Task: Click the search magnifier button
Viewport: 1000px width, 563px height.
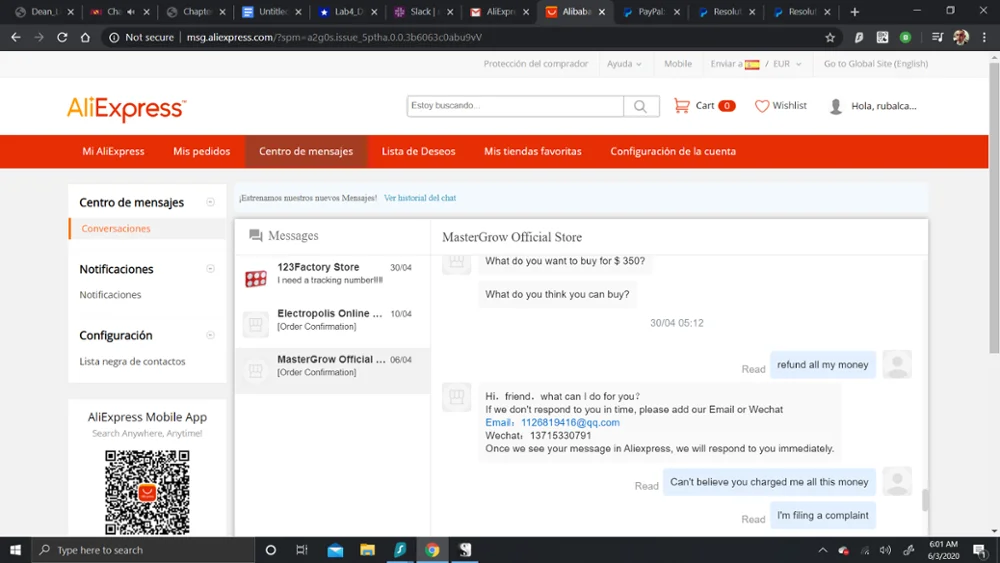Action: (x=640, y=106)
